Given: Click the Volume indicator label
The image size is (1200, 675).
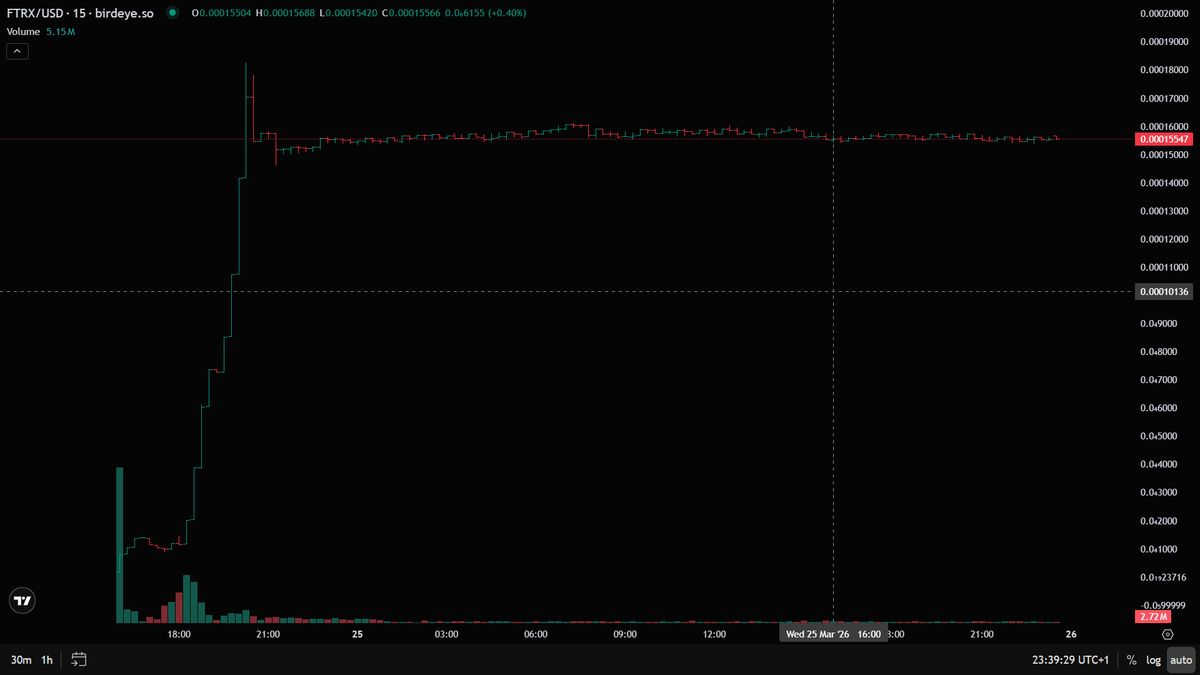Looking at the screenshot, I should (x=24, y=32).
